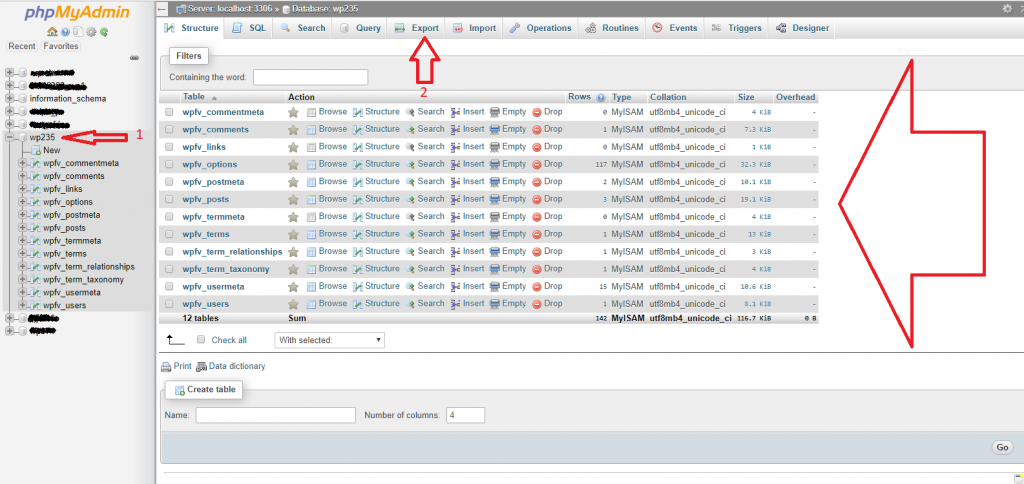Open Structure for wpfv_links row
Image resolution: width=1024 pixels, height=484 pixels.
pyautogui.click(x=376, y=147)
